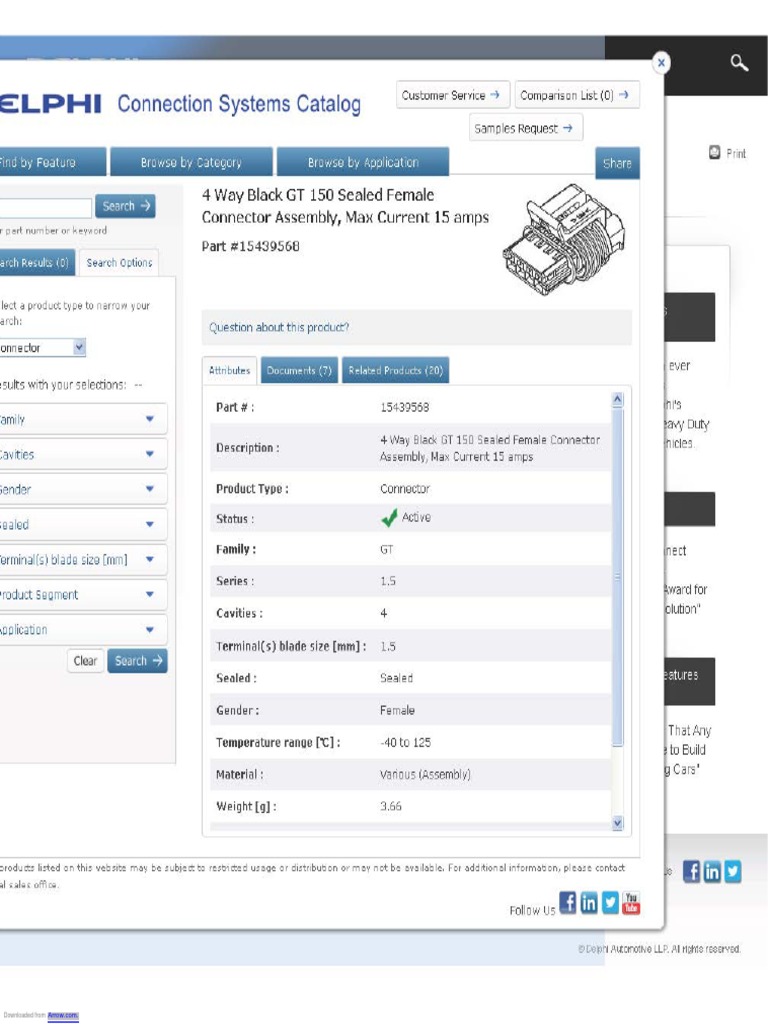Image resolution: width=768 pixels, height=1024 pixels.
Task: Open the magnifier search icon in the dark header
Action: [x=739, y=63]
